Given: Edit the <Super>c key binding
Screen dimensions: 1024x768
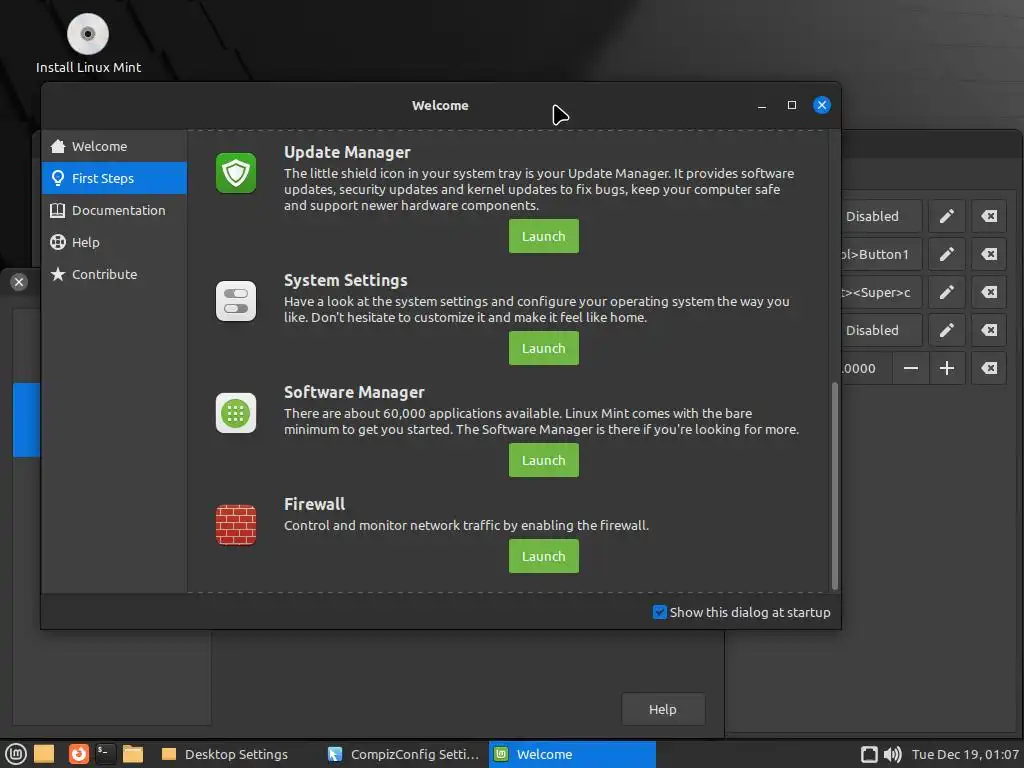Looking at the screenshot, I should coord(946,292).
